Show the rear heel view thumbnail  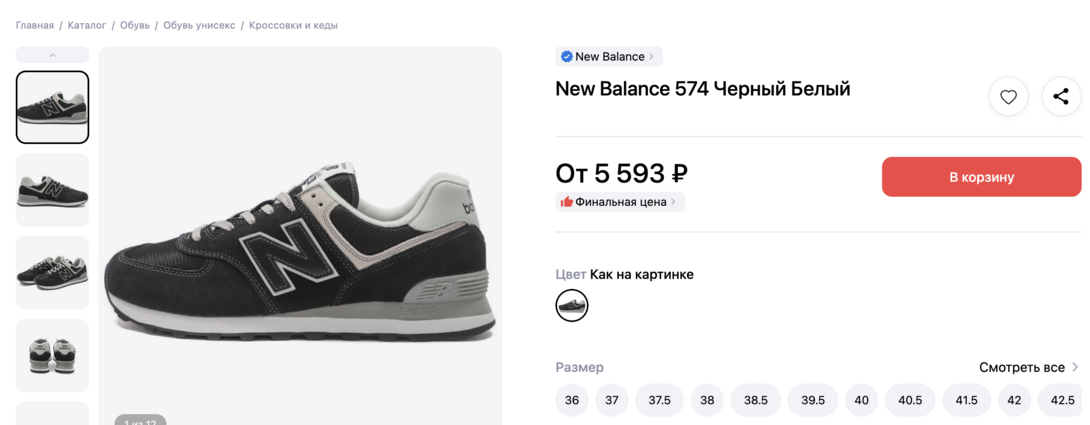tap(53, 355)
